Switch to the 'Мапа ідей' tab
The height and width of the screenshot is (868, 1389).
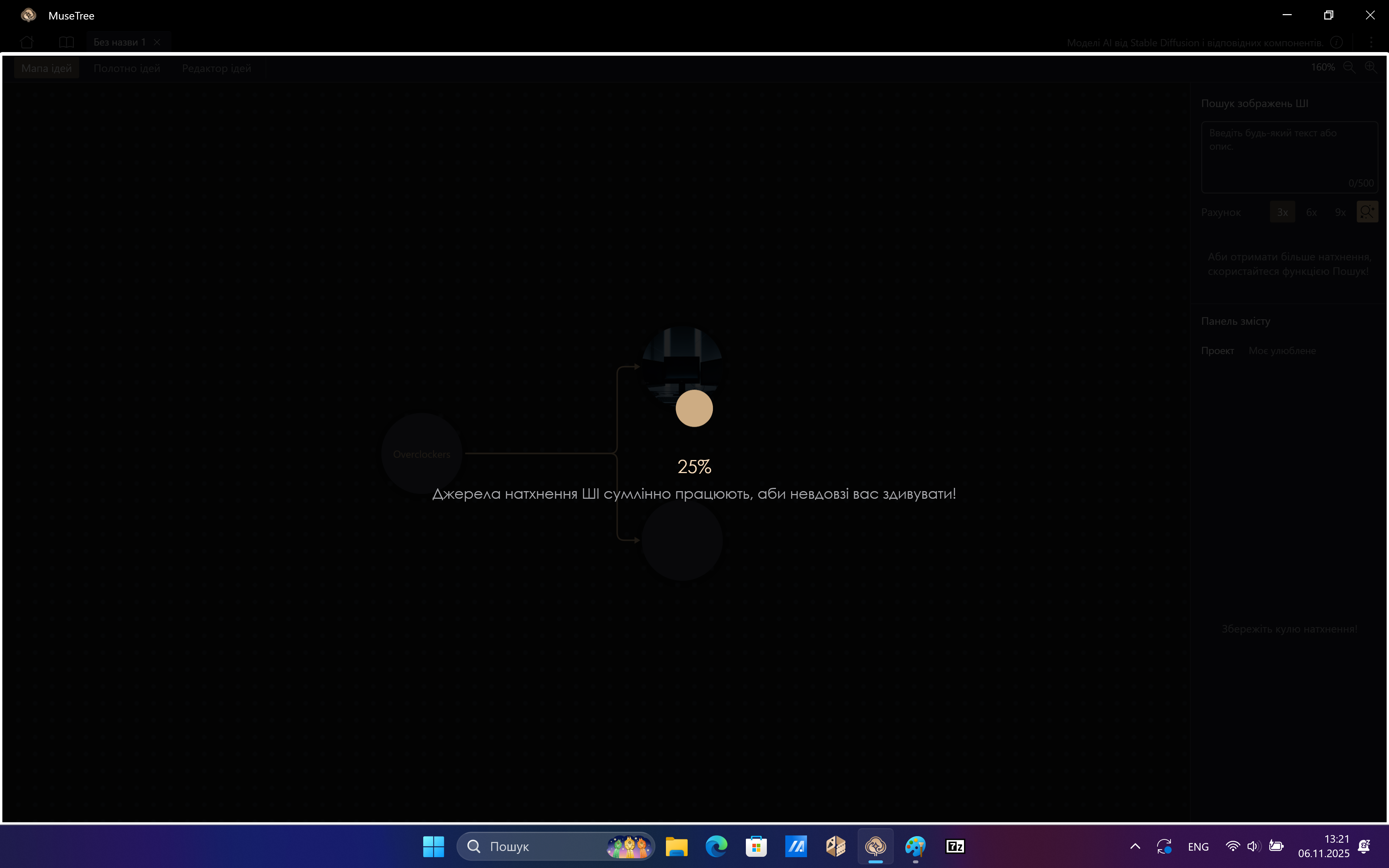click(47, 68)
